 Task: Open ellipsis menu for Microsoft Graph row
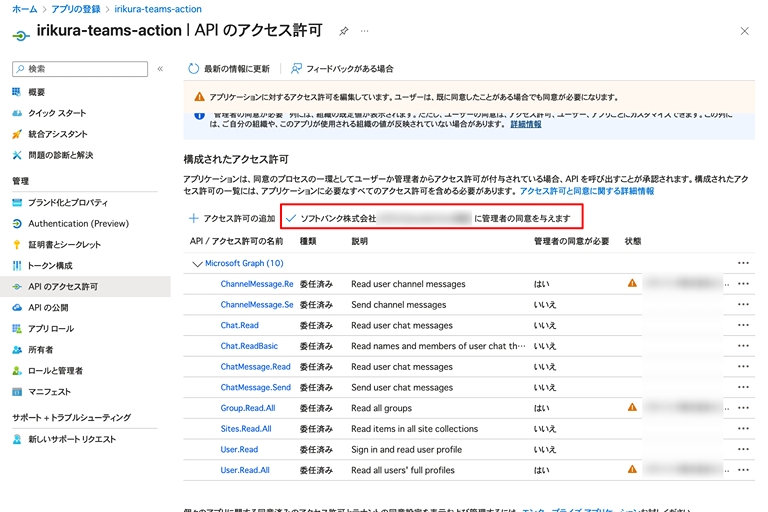(x=744, y=263)
